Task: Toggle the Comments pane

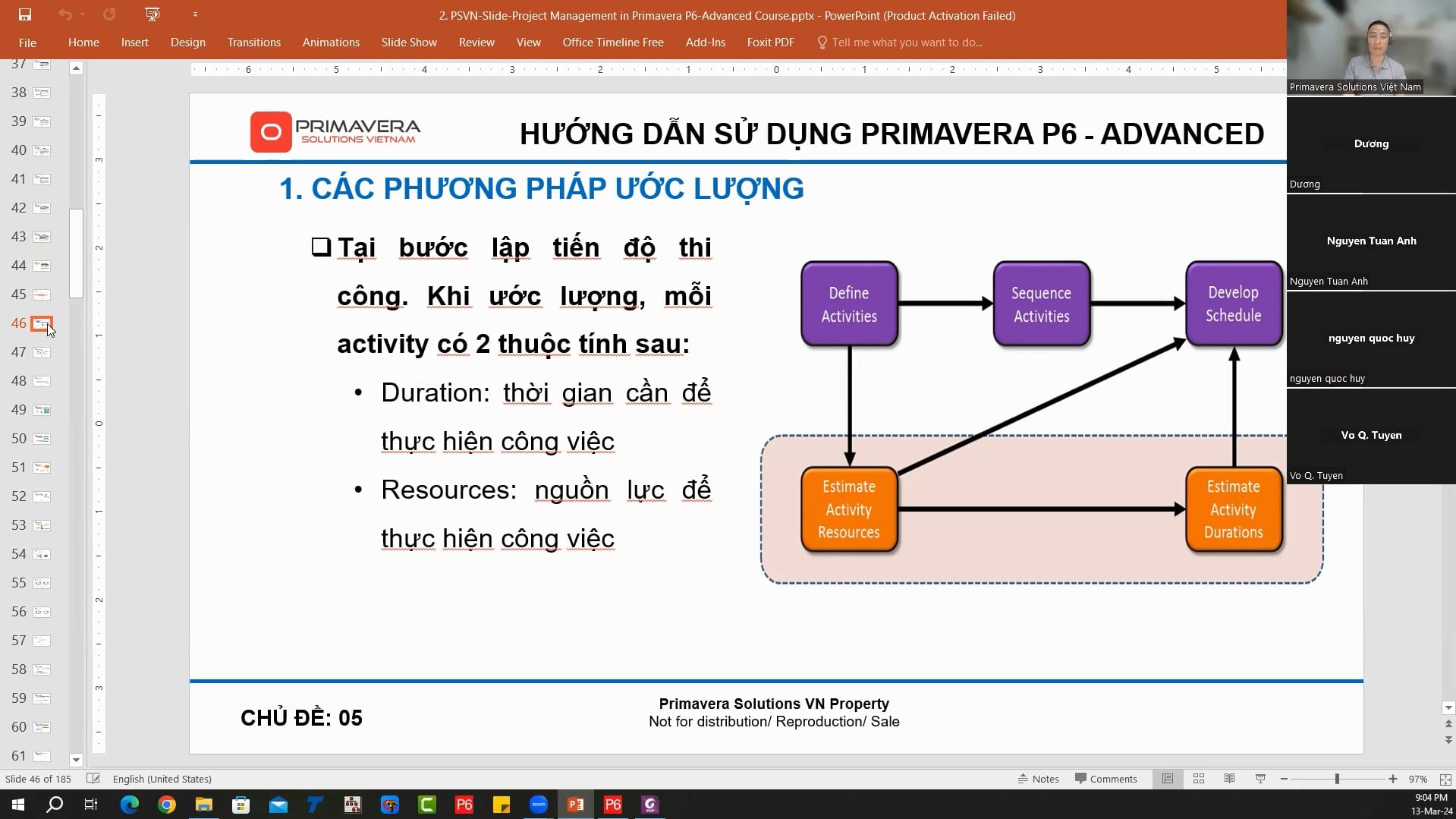Action: click(1106, 778)
